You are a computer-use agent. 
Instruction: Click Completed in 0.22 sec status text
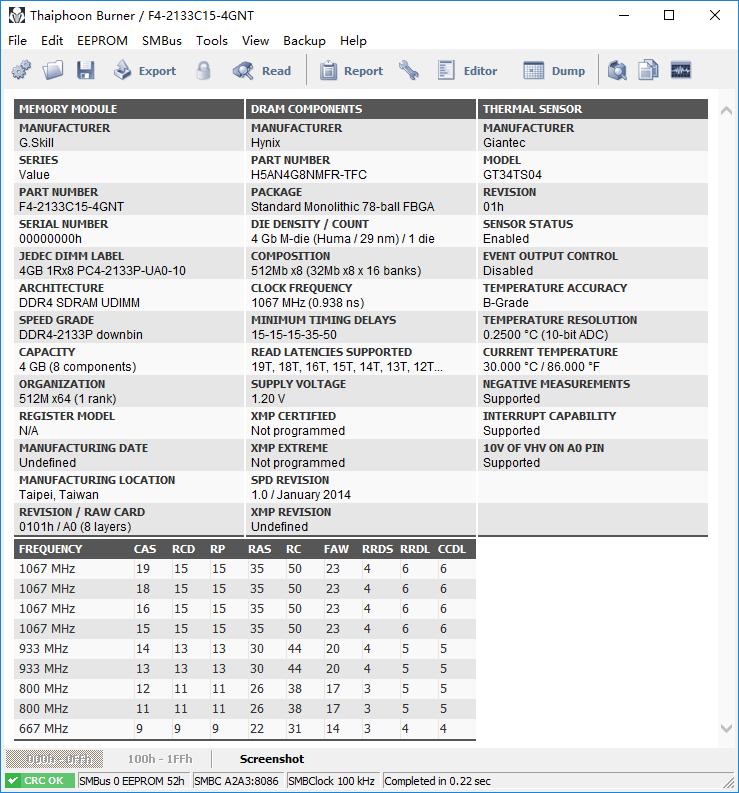pos(437,780)
